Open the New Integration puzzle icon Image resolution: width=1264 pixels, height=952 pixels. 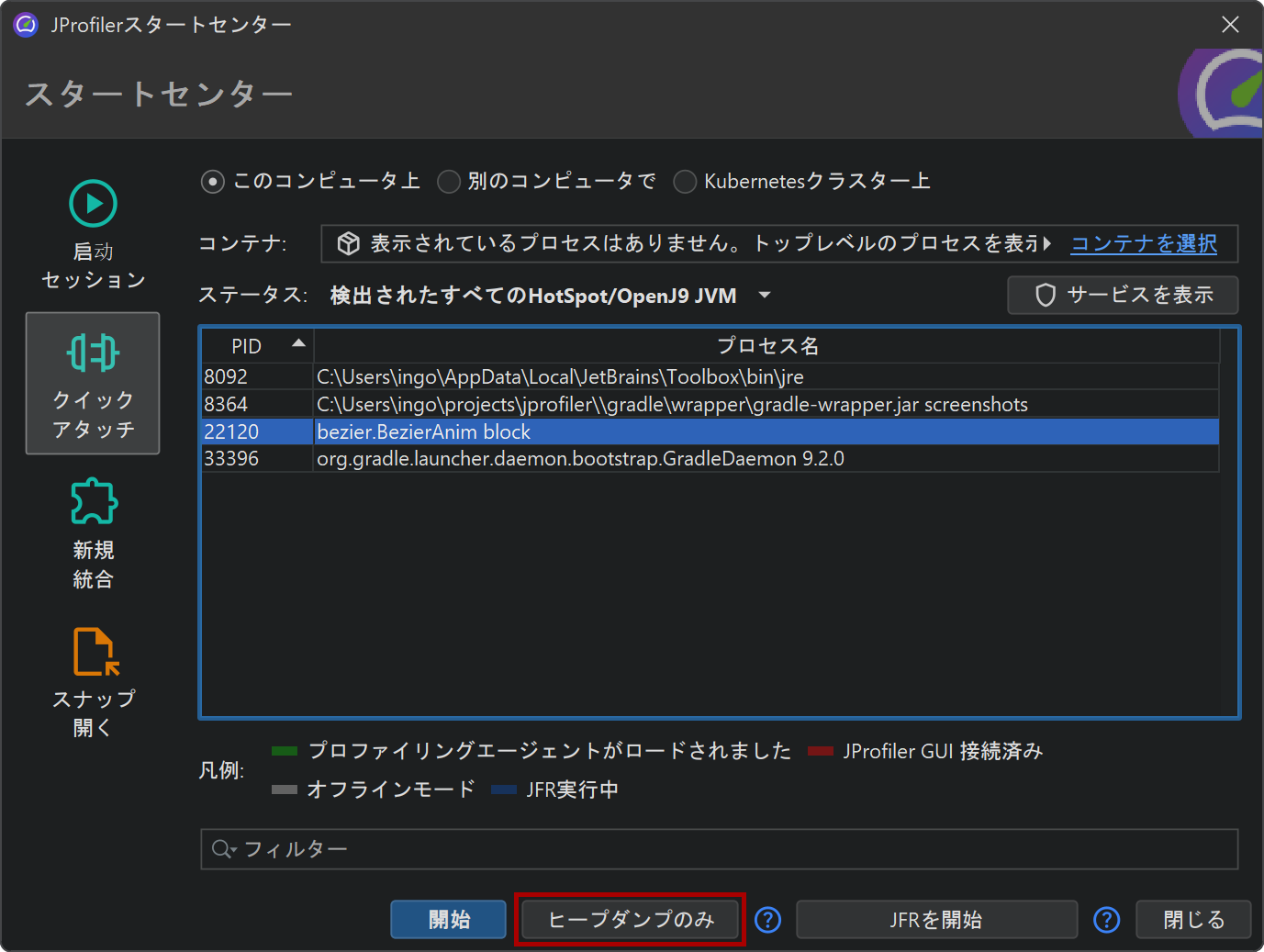click(x=94, y=501)
